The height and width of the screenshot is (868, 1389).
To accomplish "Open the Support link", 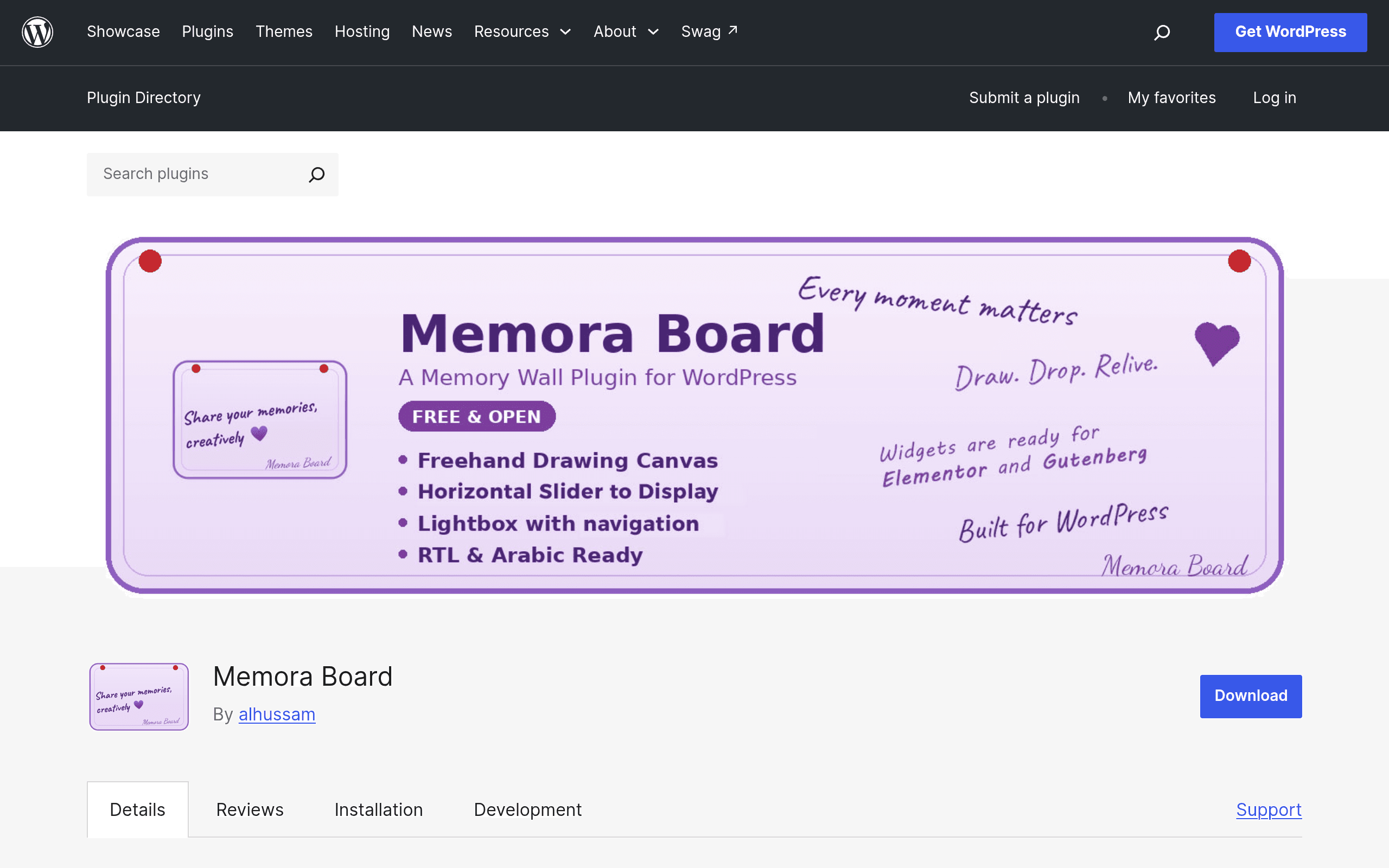I will [x=1269, y=809].
